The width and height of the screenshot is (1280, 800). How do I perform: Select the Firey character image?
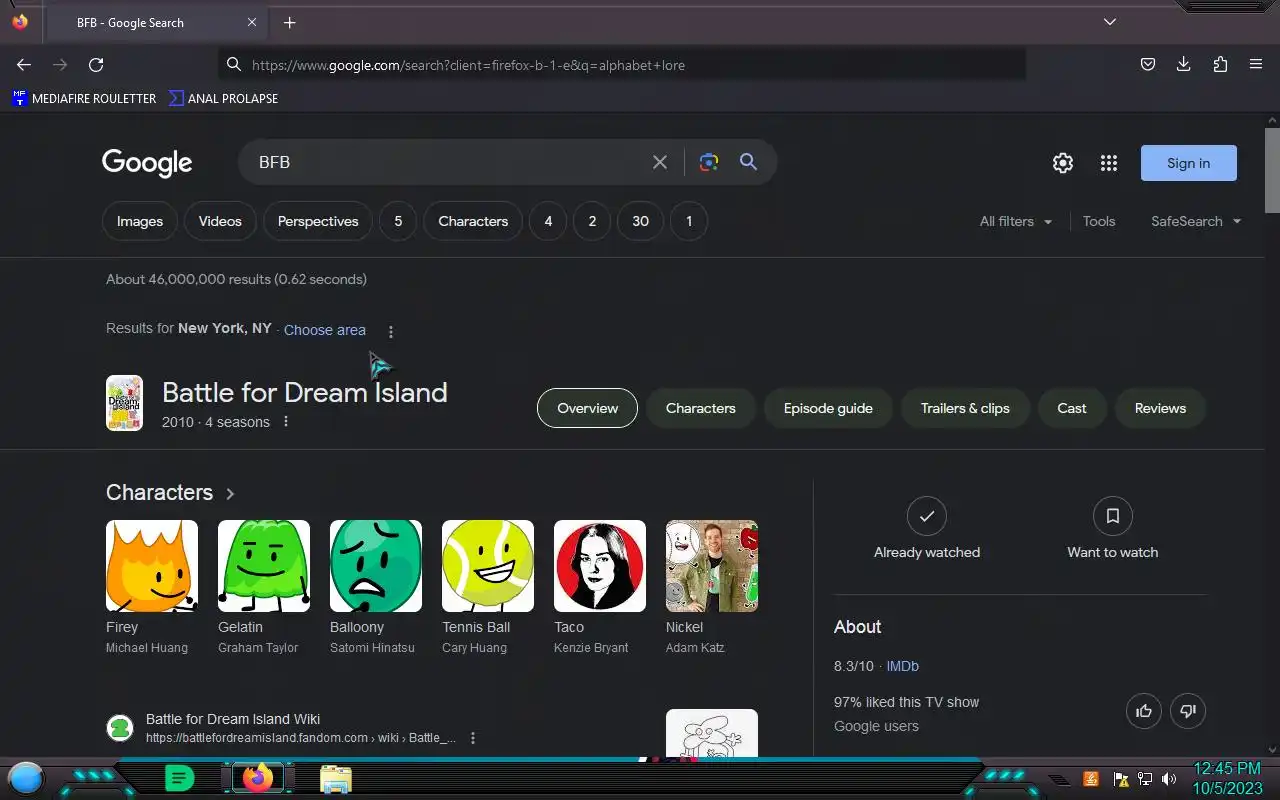pos(152,566)
